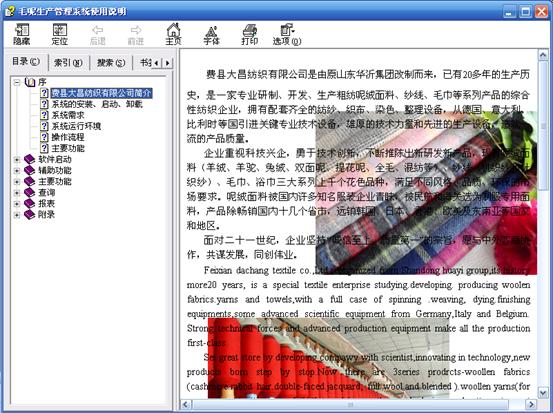Click the page icon beside 系统需求
The image size is (553, 413).
[x=44, y=115]
